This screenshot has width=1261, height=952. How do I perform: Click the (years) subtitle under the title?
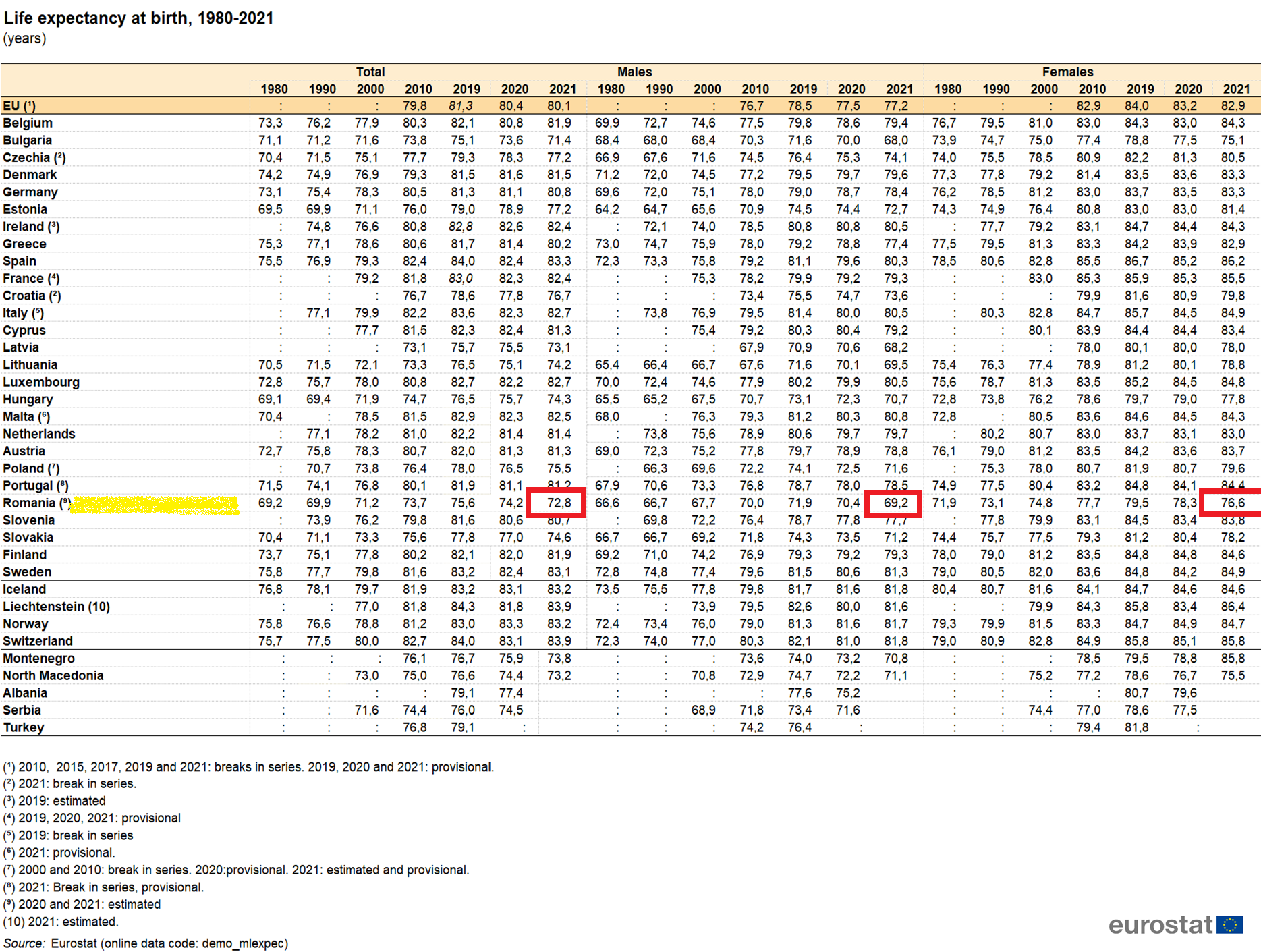pos(25,38)
